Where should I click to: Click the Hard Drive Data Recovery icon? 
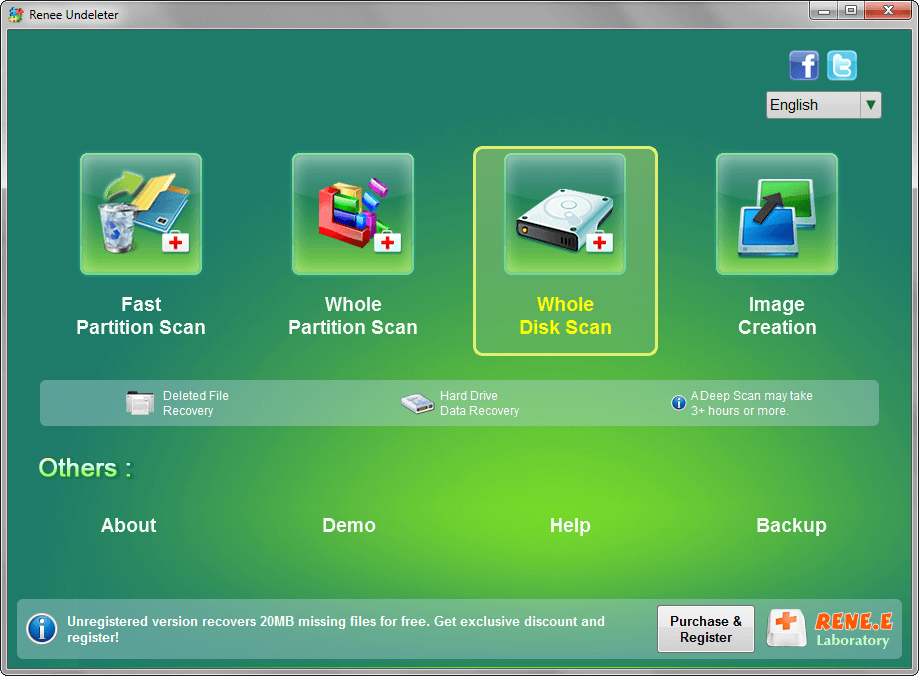(x=417, y=403)
